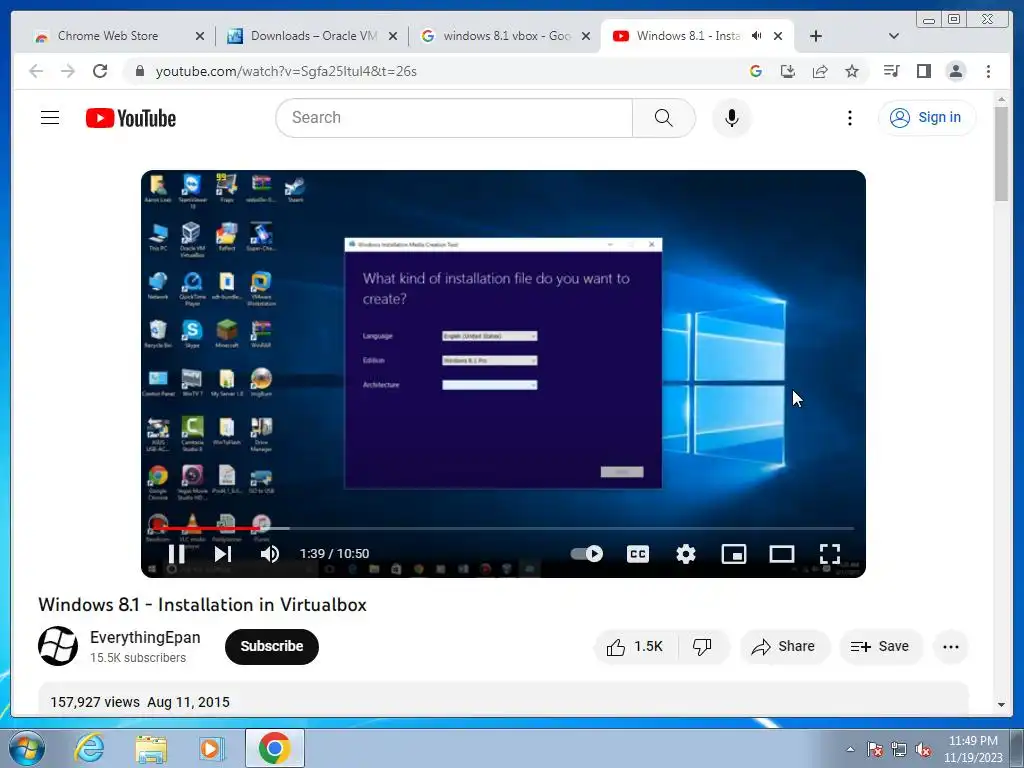The width and height of the screenshot is (1024, 768).
Task: Save video to a playlist
Action: [880, 647]
